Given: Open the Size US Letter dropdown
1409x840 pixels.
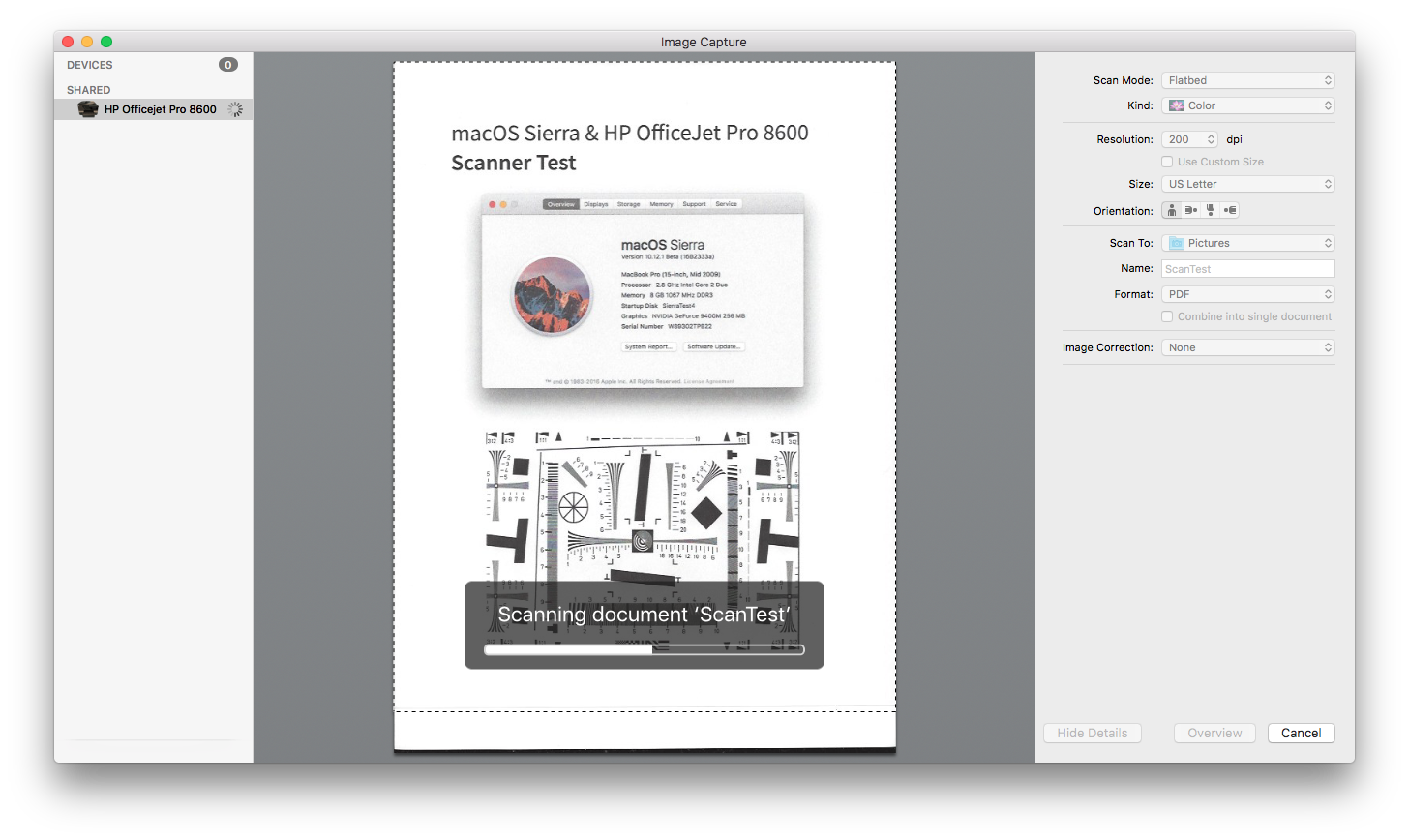Looking at the screenshot, I should point(1248,184).
